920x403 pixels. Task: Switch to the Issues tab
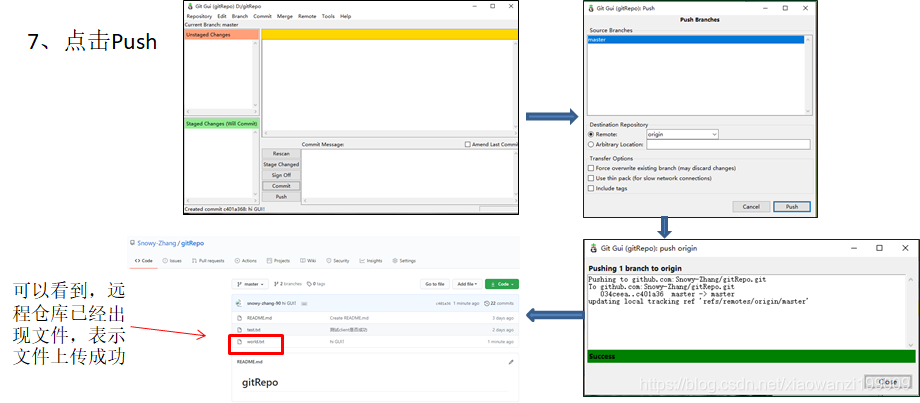(172, 260)
